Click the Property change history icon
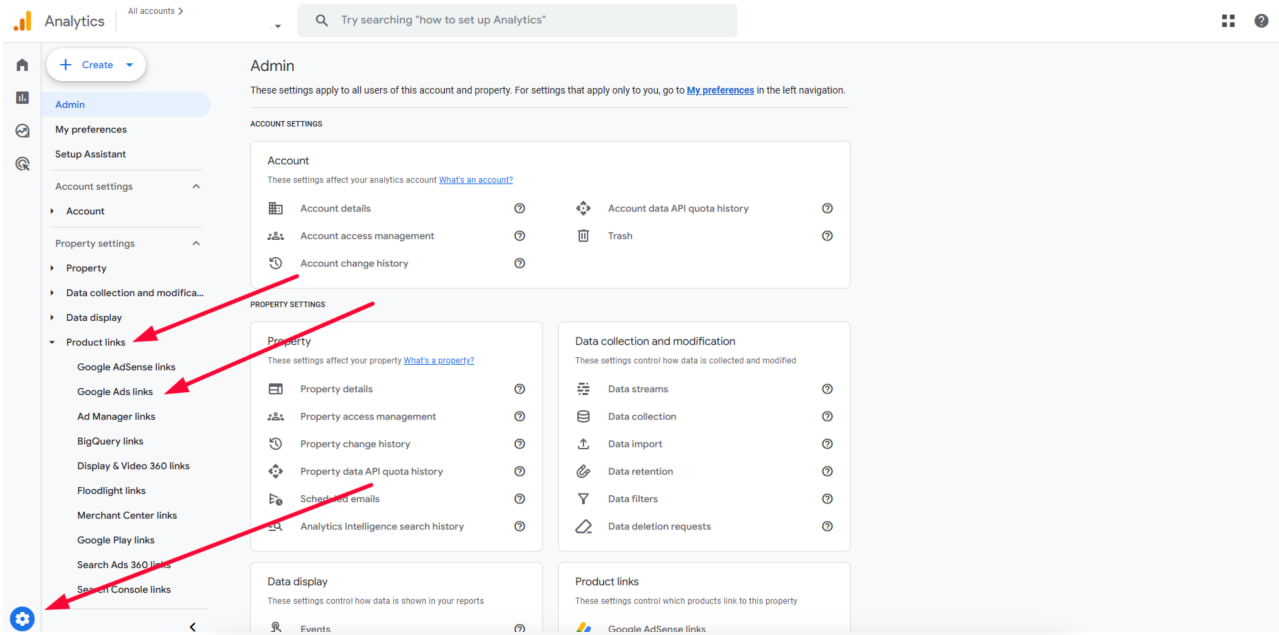This screenshot has width=1279, height=635. pyautogui.click(x=276, y=444)
